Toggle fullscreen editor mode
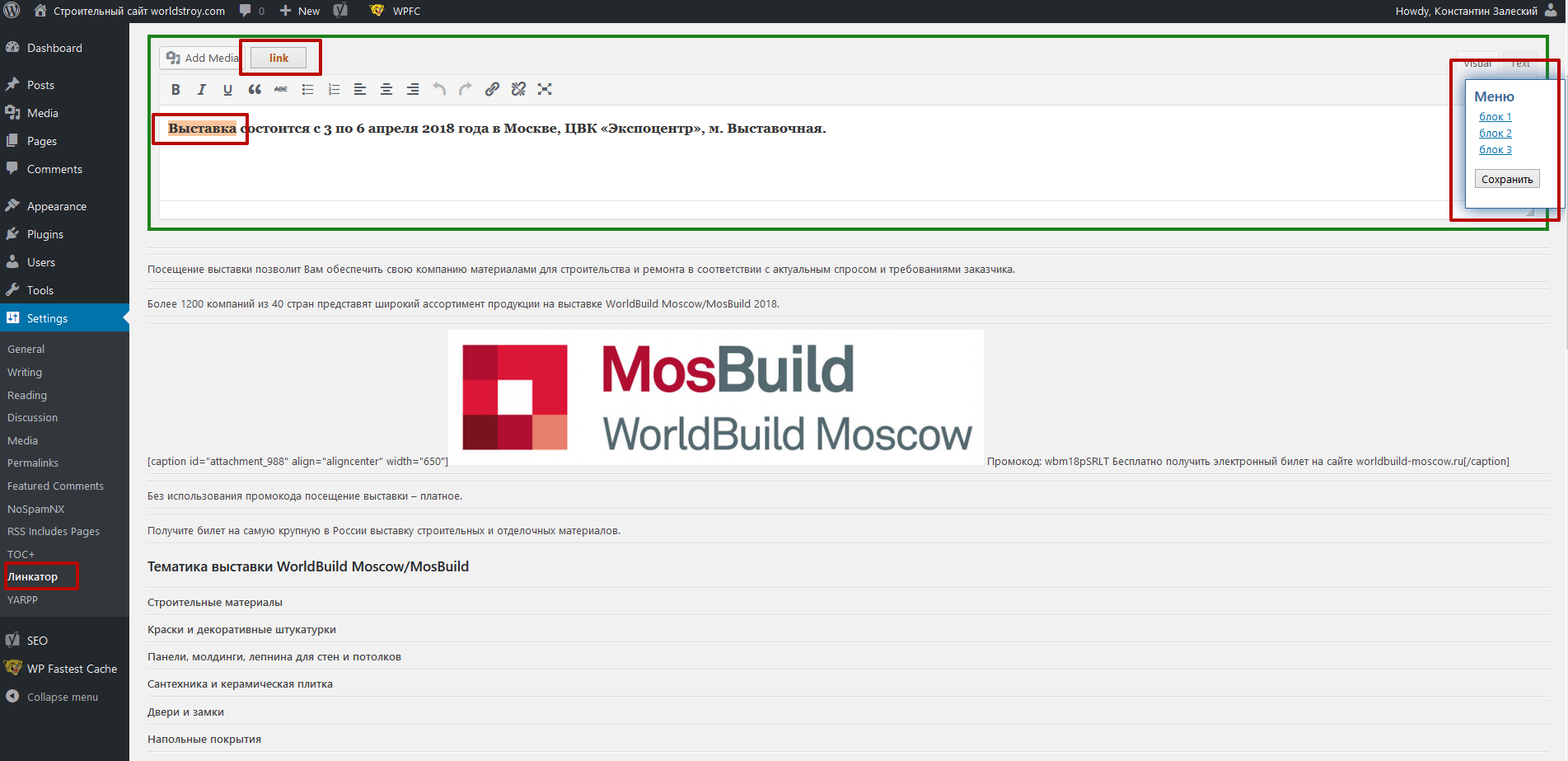 545,89
